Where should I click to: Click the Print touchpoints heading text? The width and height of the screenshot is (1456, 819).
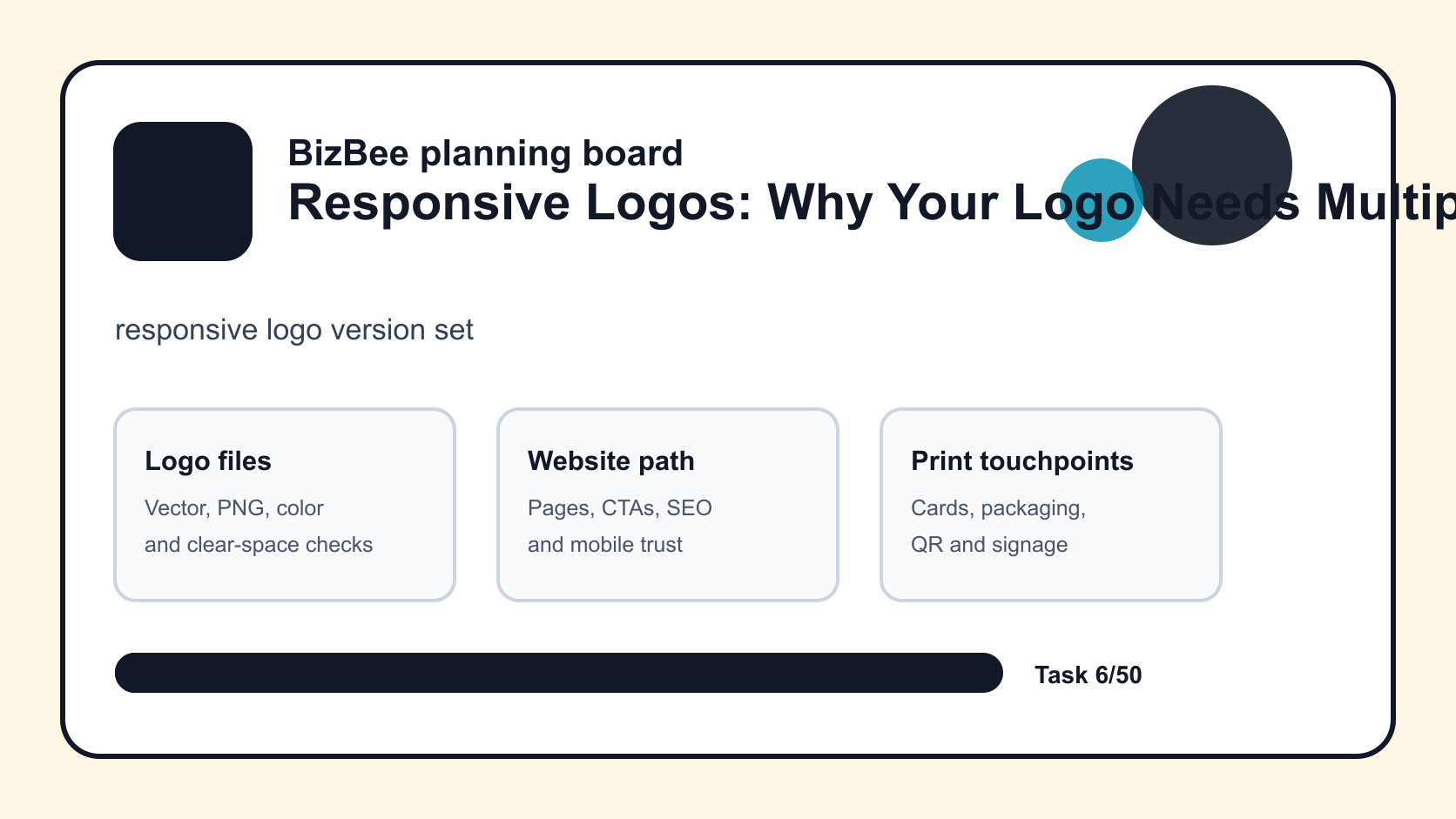click(x=1022, y=461)
